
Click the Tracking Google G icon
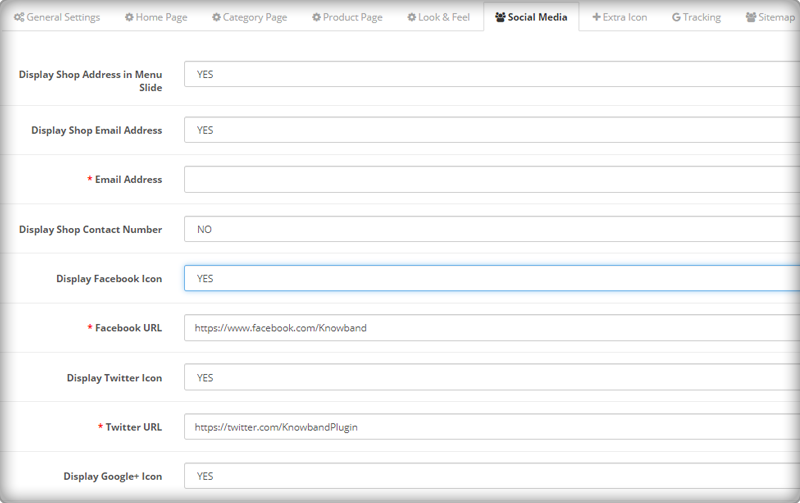point(676,17)
